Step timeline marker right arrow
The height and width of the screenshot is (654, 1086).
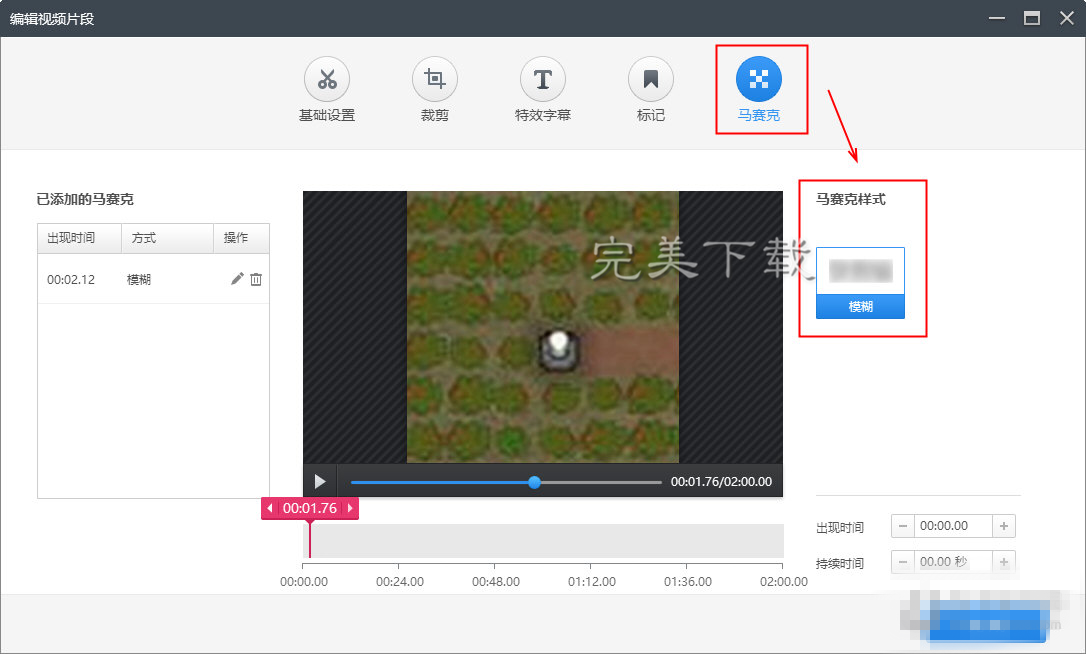(350, 509)
